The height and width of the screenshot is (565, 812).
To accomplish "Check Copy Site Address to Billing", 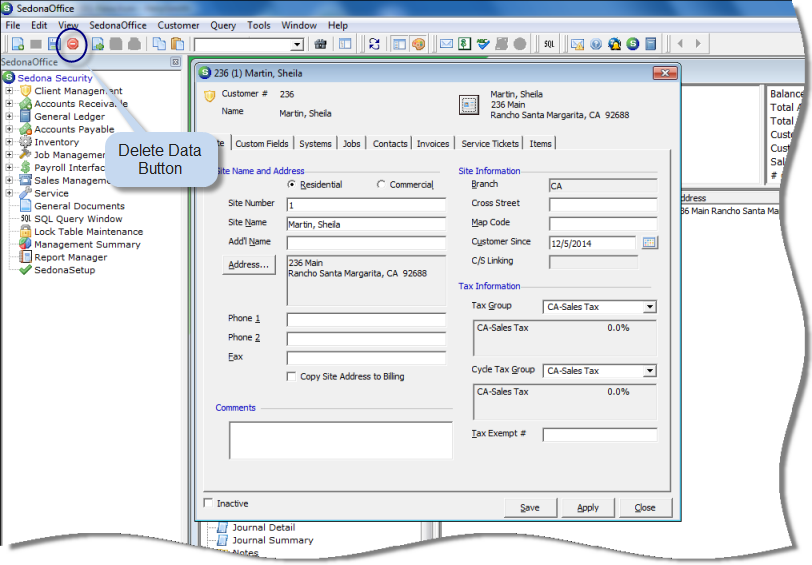I will (x=291, y=376).
